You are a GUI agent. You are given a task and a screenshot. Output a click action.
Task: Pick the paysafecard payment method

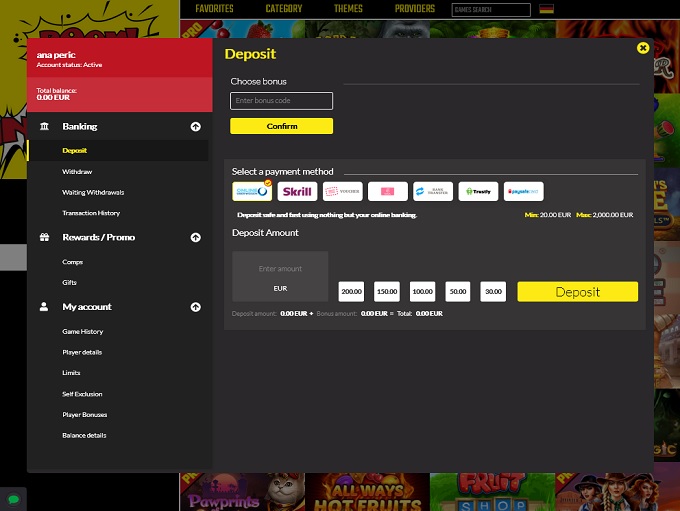click(523, 191)
